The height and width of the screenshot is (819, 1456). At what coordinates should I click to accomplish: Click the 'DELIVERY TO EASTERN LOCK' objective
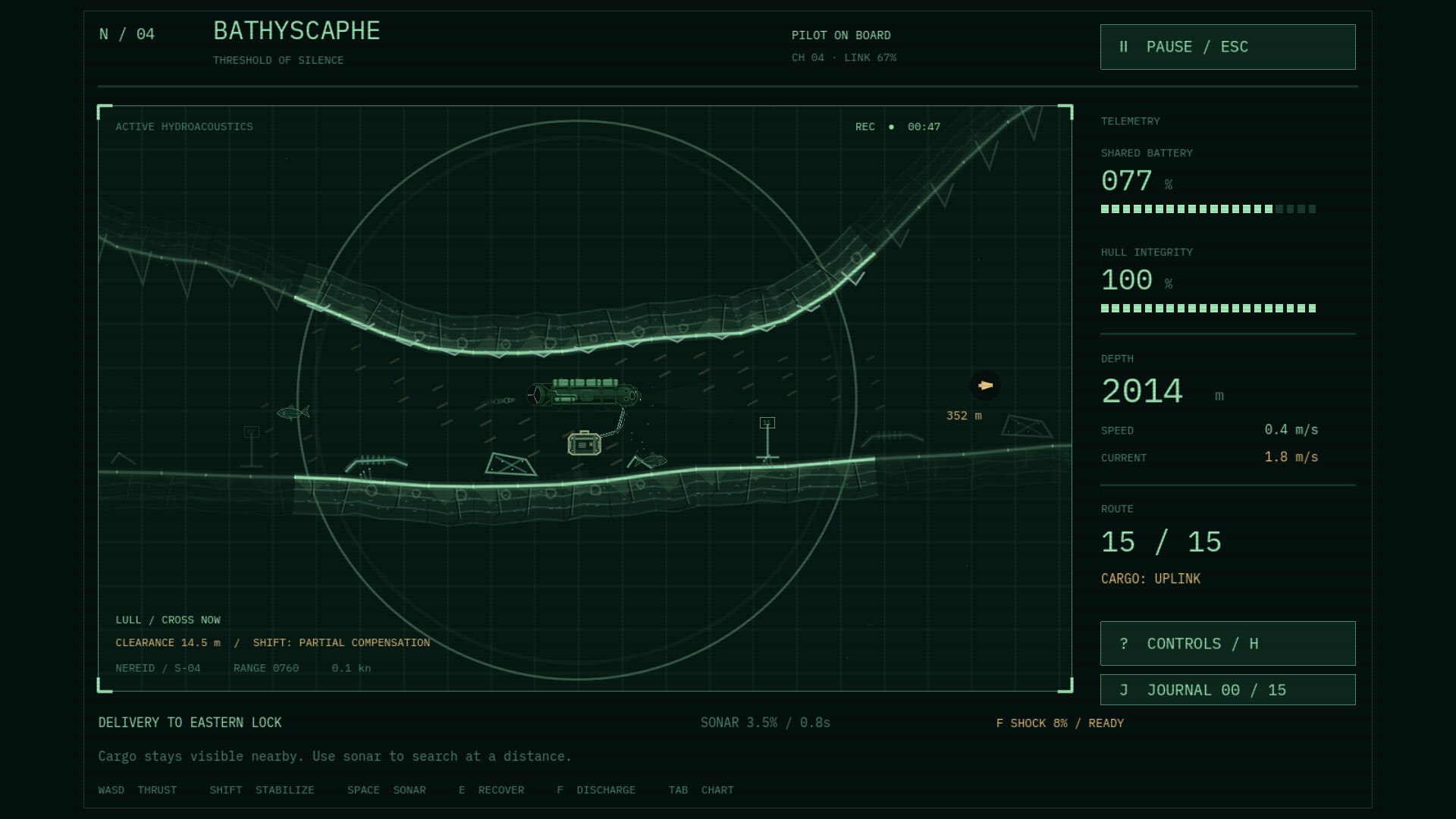(x=190, y=723)
